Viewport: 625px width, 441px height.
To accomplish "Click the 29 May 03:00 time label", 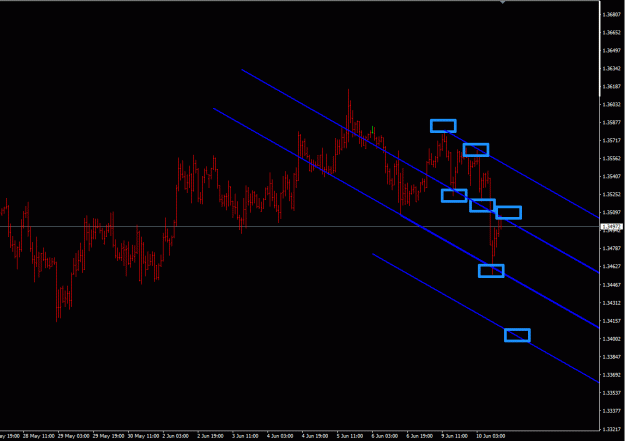I will click(74, 436).
